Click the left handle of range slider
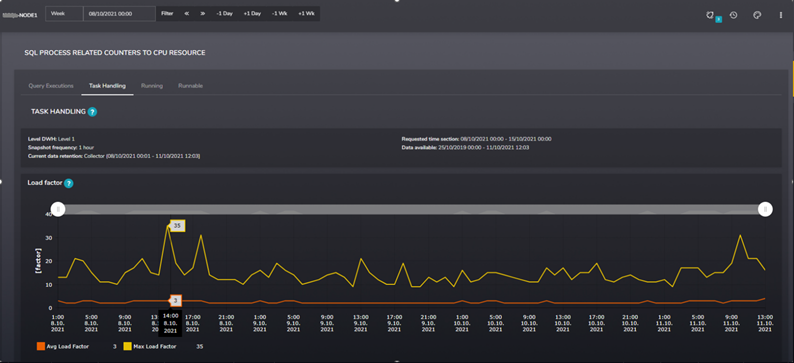Screen dimensions: 794x363 pos(58,209)
